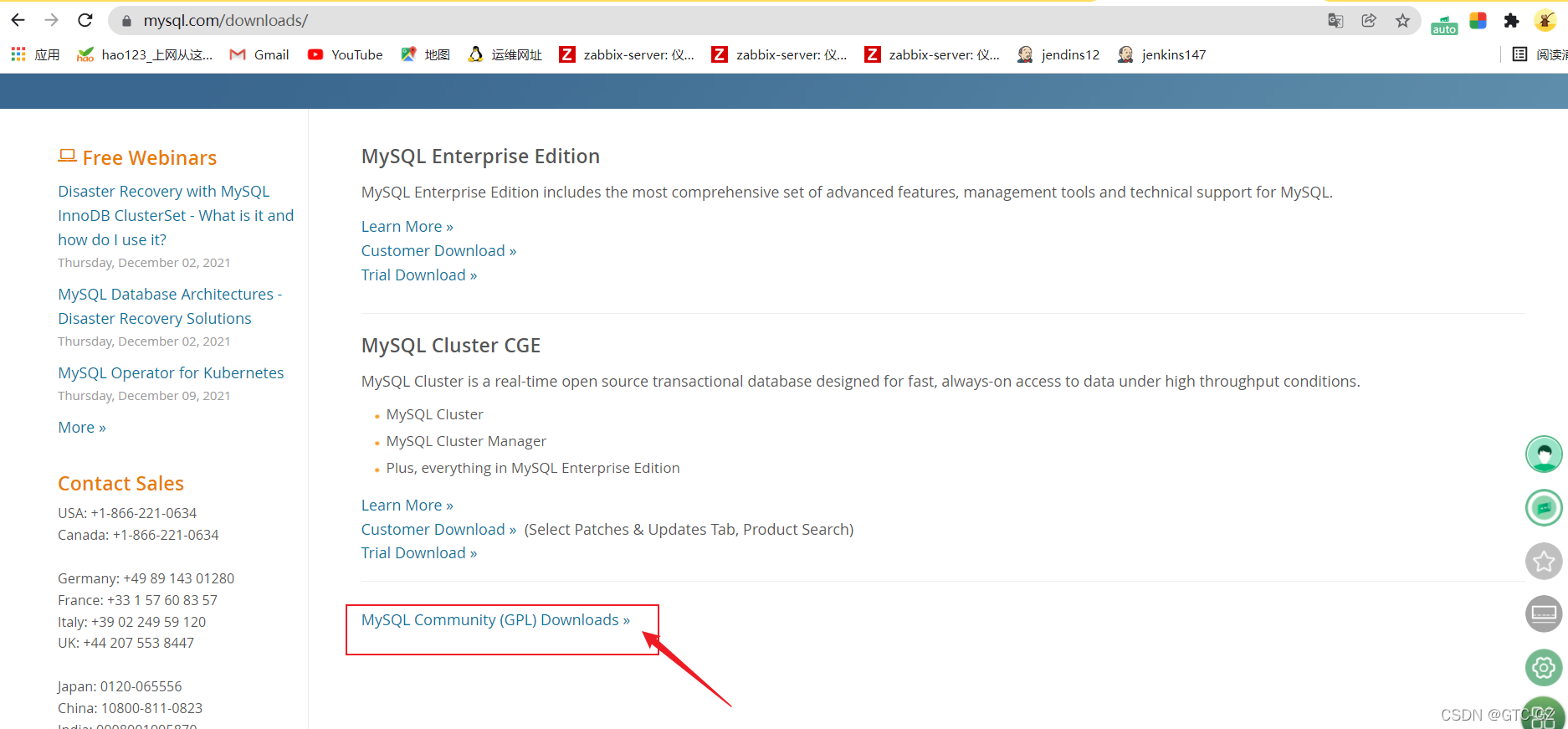Open the 运维网址 bookmark

tap(505, 54)
